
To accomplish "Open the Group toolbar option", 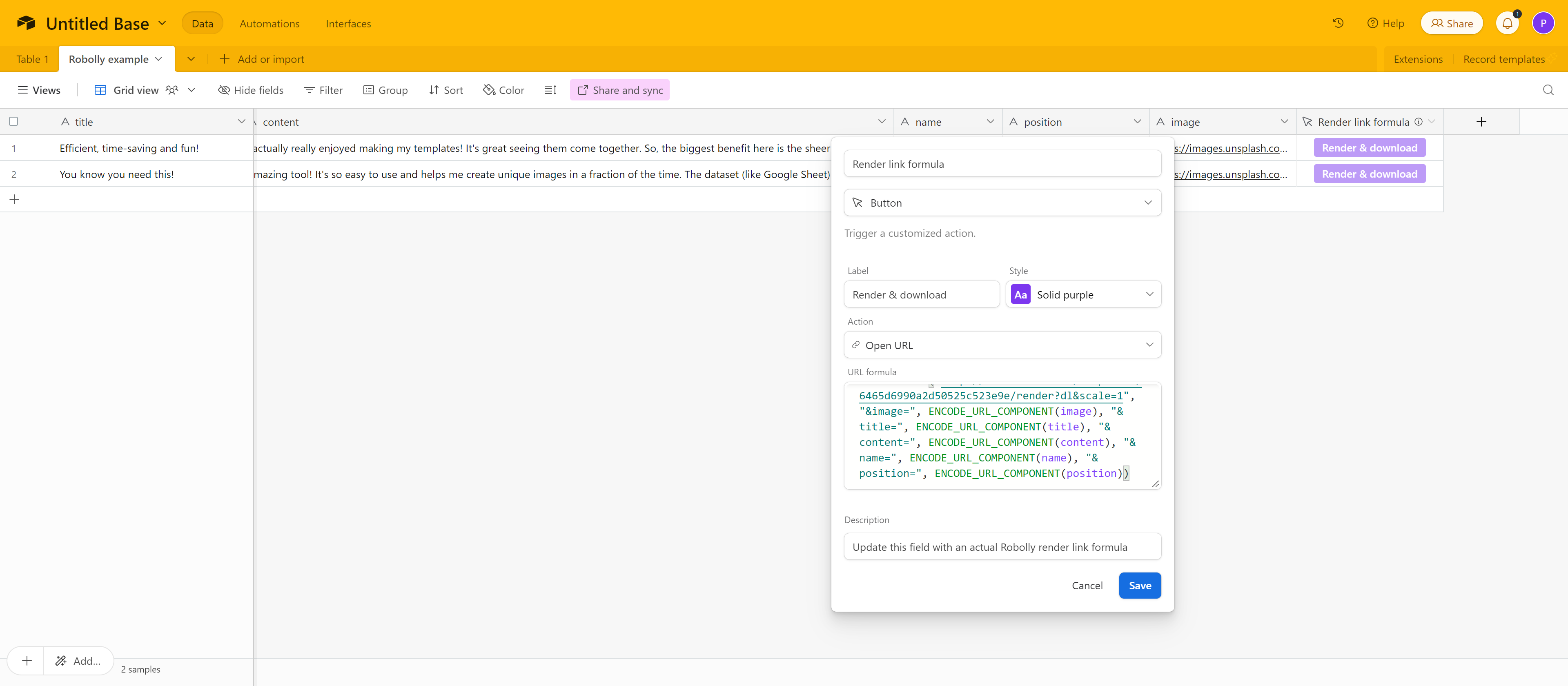I will 385,90.
